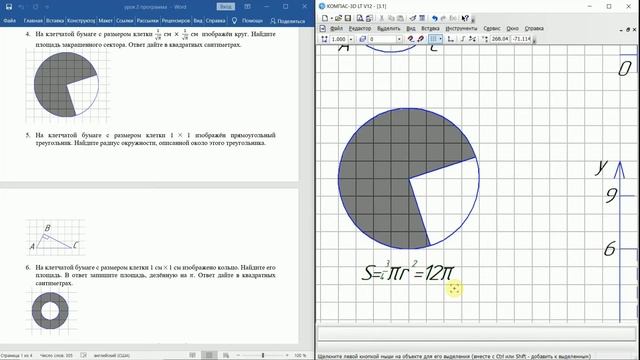
Task: Open the quick access toolbar customize arrow in Word
Action: pyautogui.click(x=47, y=7)
